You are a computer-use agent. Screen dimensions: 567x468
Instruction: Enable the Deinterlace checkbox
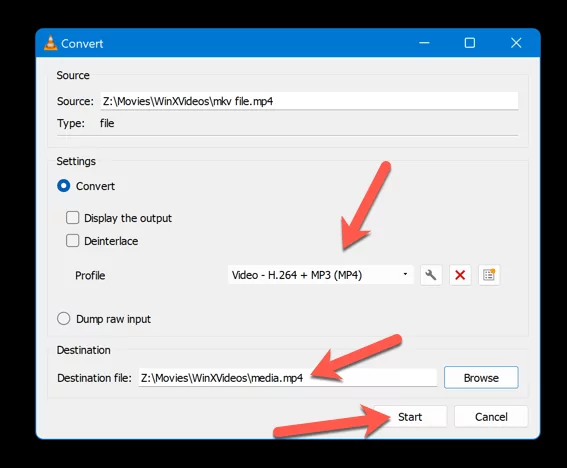point(72,241)
